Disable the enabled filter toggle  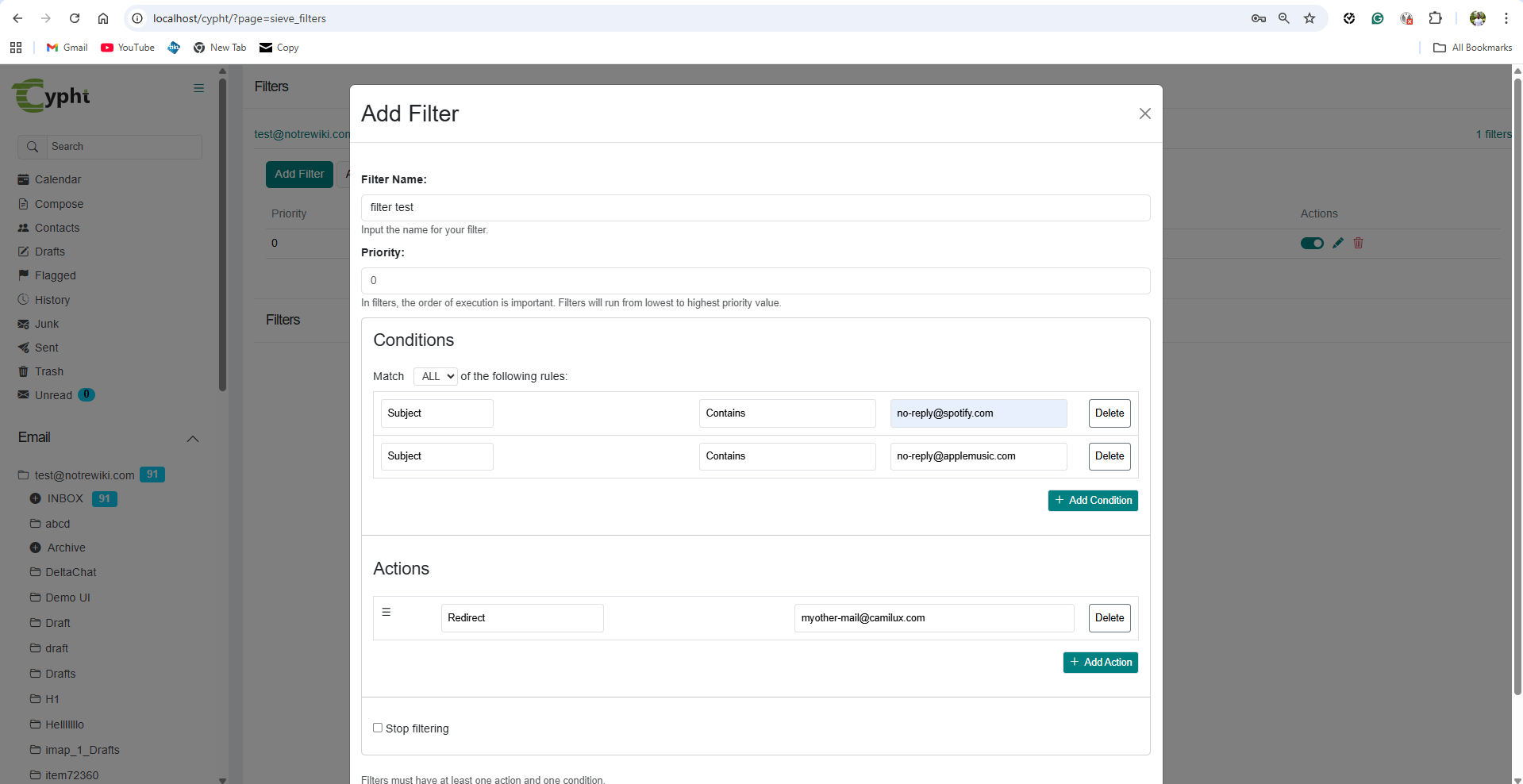1311,243
